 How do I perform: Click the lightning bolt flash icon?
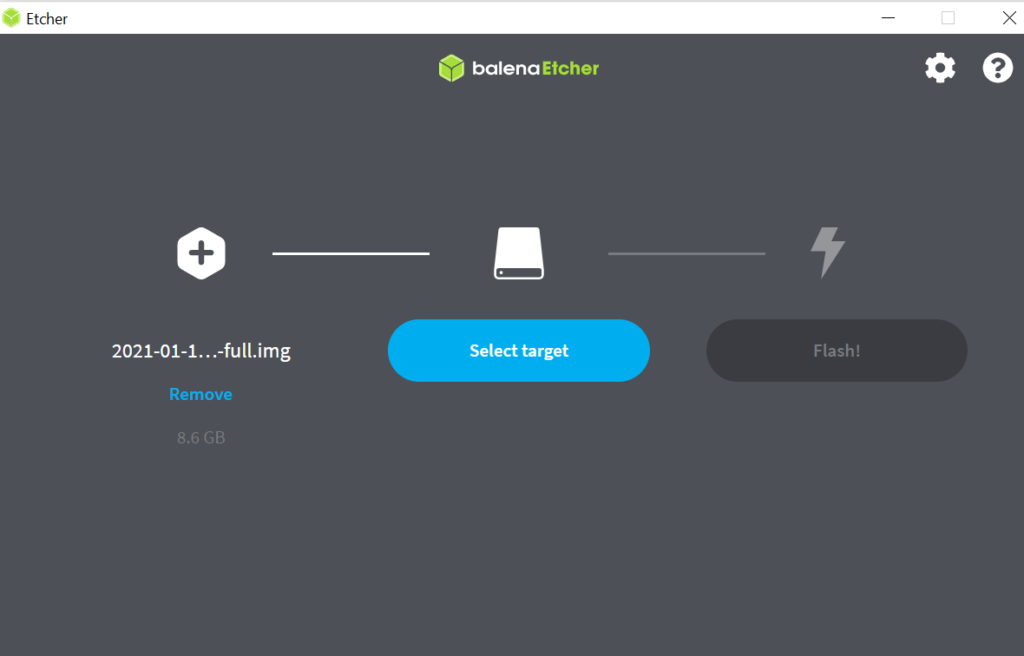(x=827, y=253)
